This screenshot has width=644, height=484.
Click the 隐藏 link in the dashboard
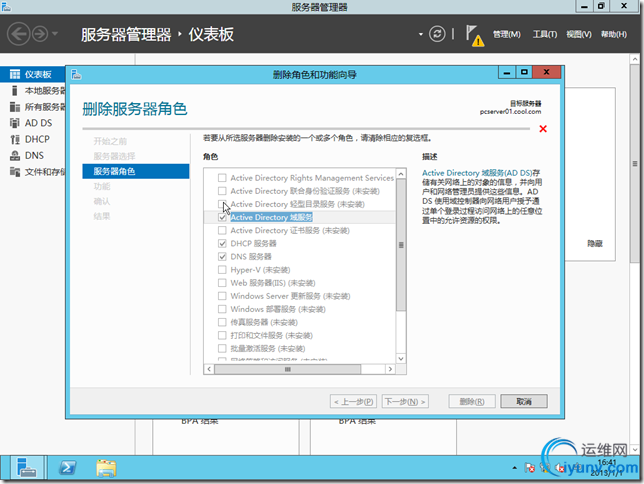coord(595,244)
